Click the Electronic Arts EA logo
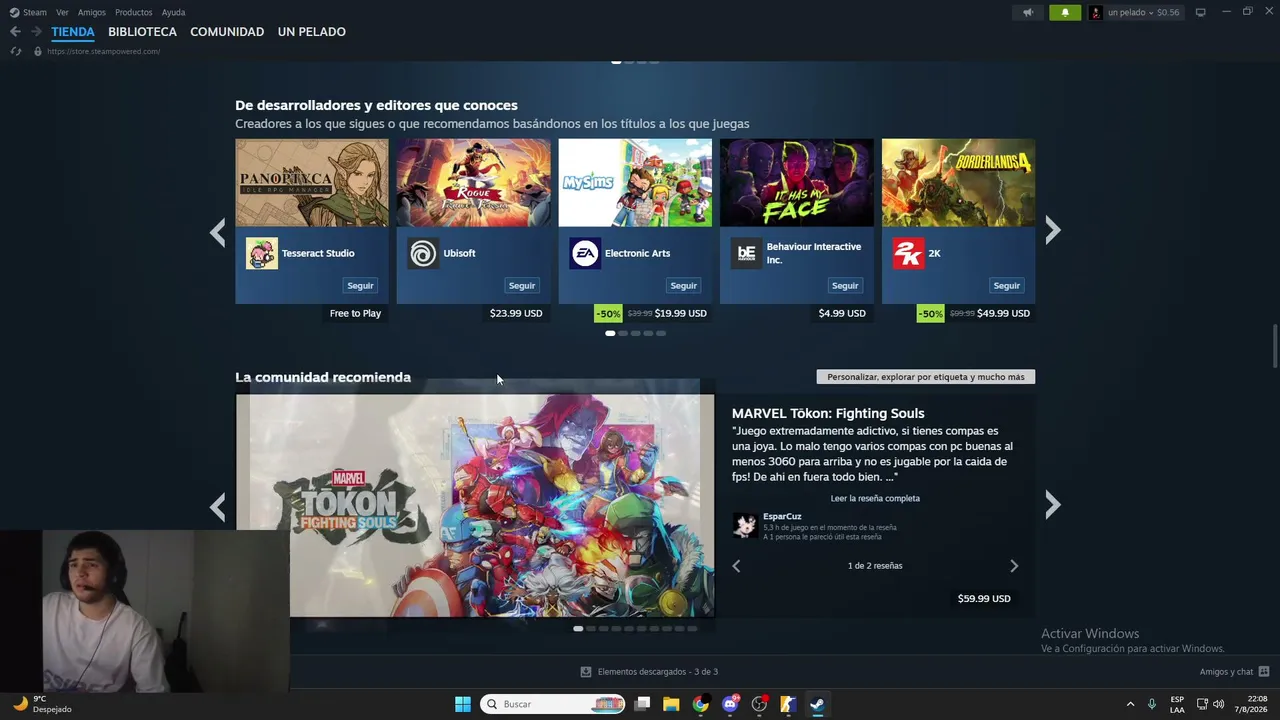This screenshot has width=1280, height=720. (x=585, y=253)
